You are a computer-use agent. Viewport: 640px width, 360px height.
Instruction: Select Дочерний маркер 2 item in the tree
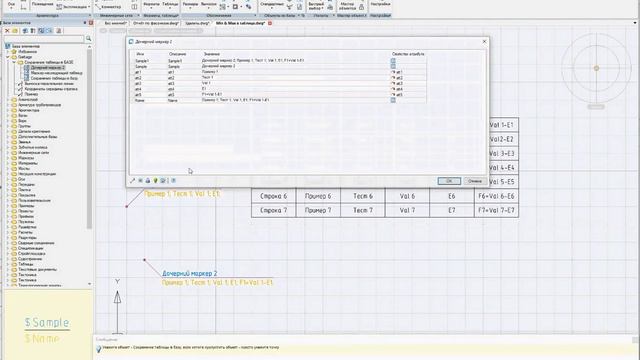coord(48,67)
